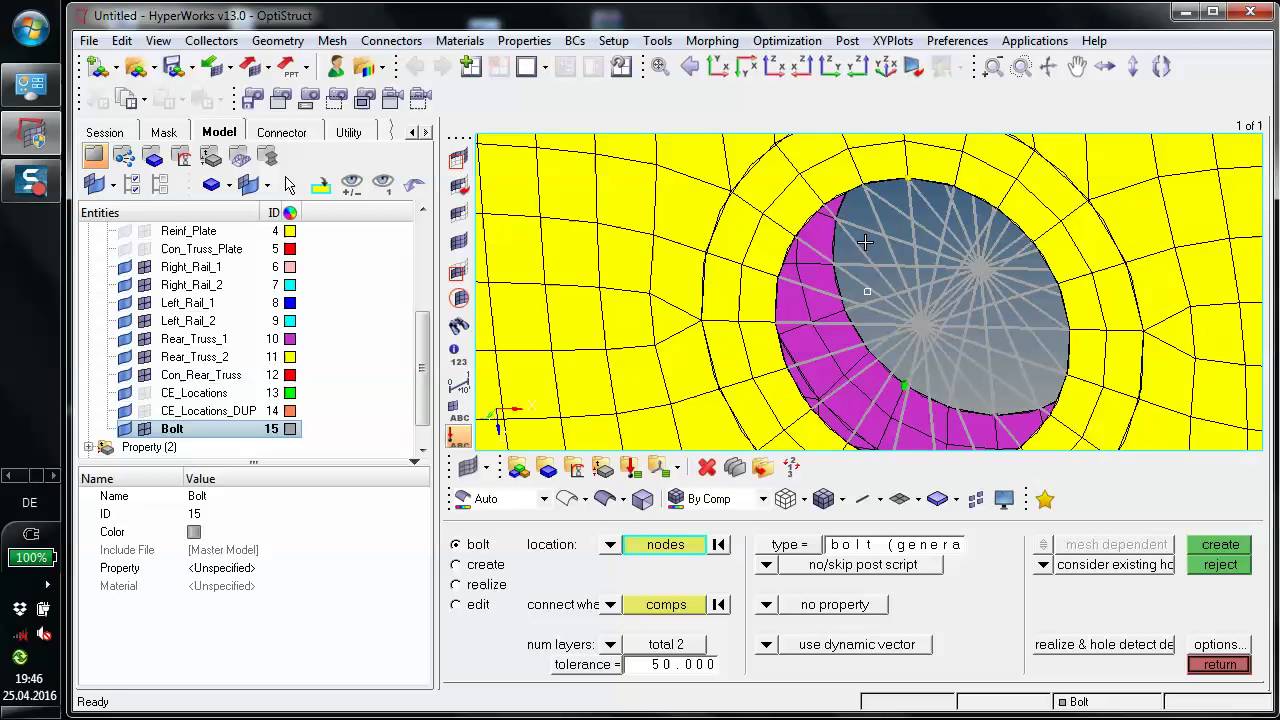This screenshot has height=720, width=1280.
Task: Click the renumber 123 icon
Action: coord(791,467)
